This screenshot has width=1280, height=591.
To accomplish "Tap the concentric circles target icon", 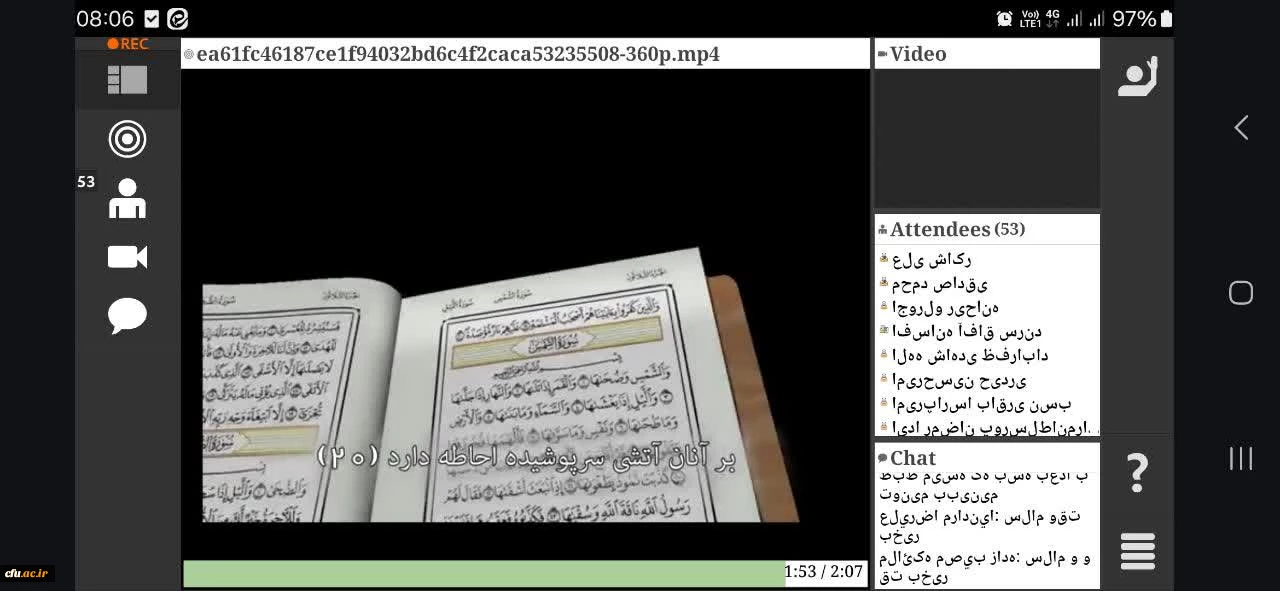I will (127, 139).
